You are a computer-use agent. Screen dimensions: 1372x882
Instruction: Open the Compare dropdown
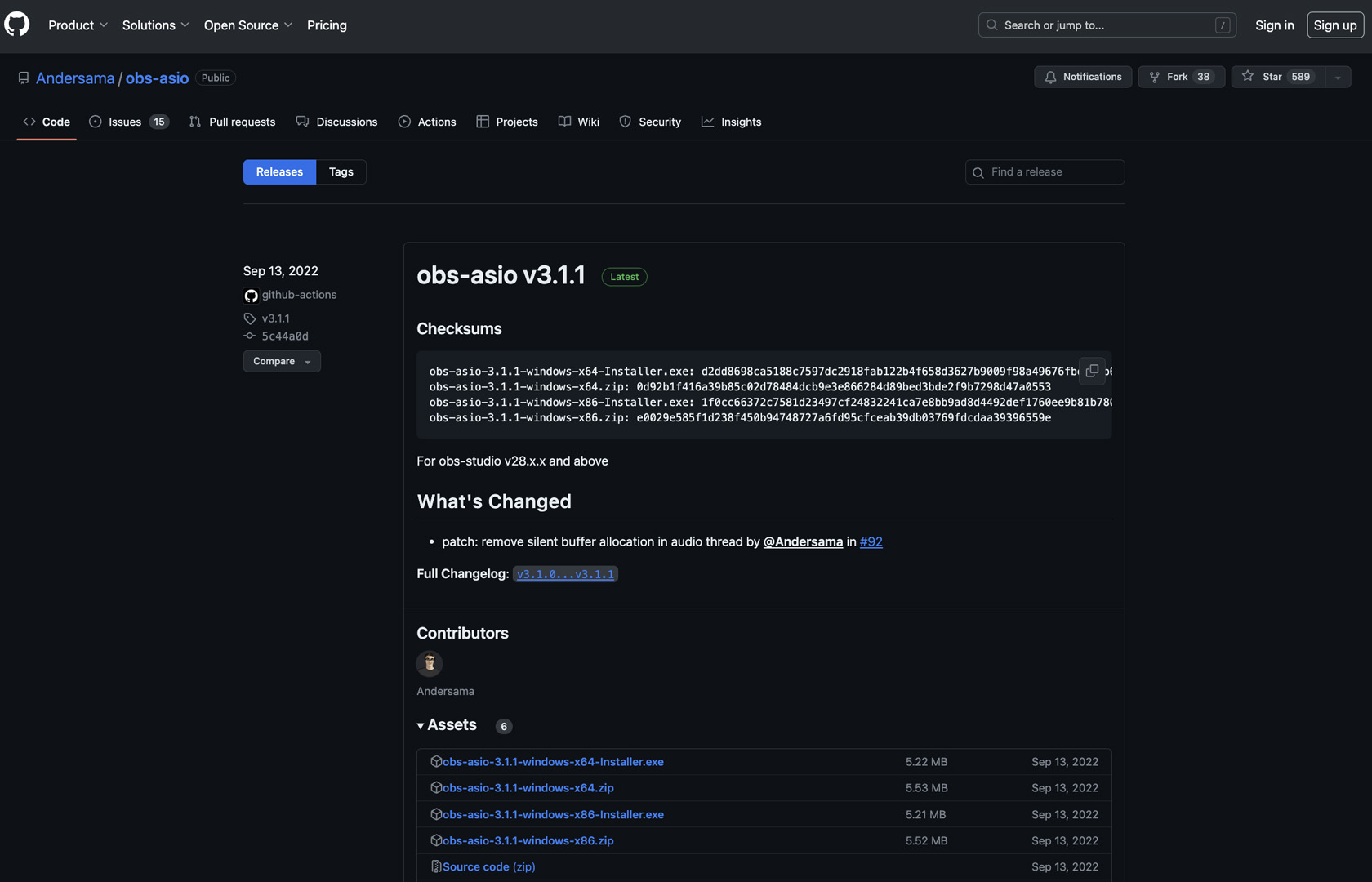tap(281, 361)
